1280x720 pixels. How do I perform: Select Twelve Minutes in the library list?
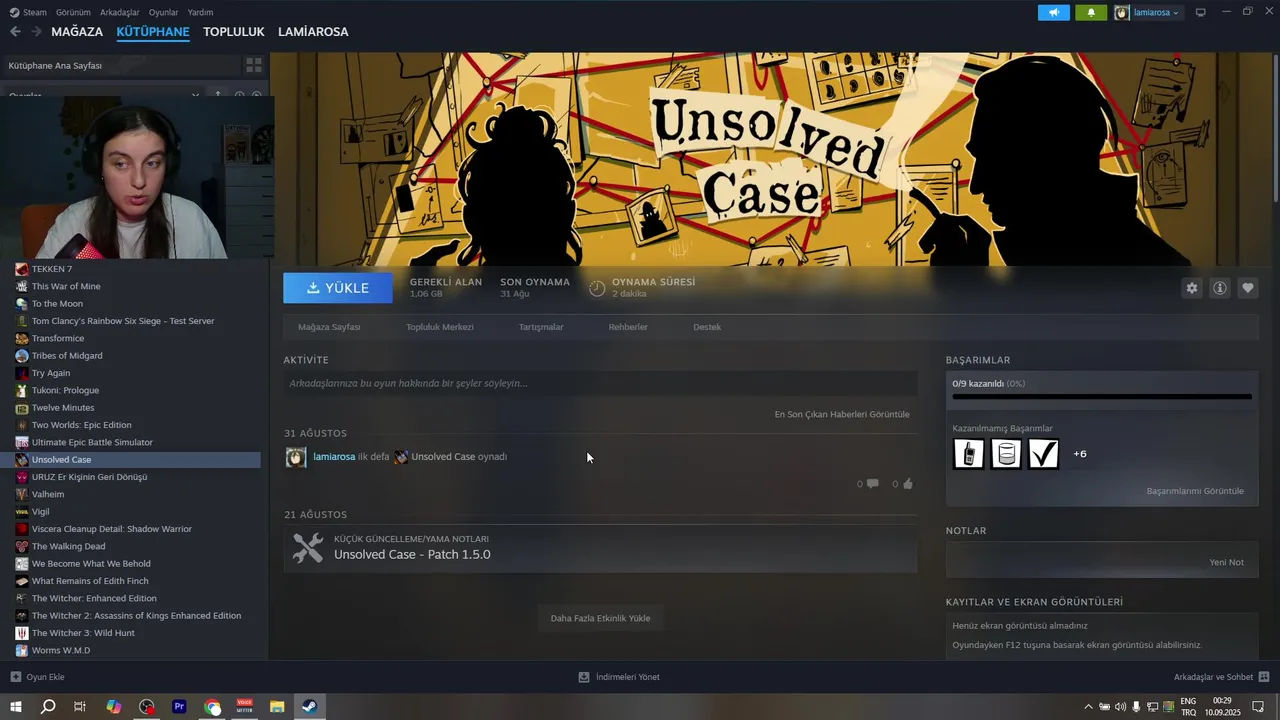click(x=63, y=408)
